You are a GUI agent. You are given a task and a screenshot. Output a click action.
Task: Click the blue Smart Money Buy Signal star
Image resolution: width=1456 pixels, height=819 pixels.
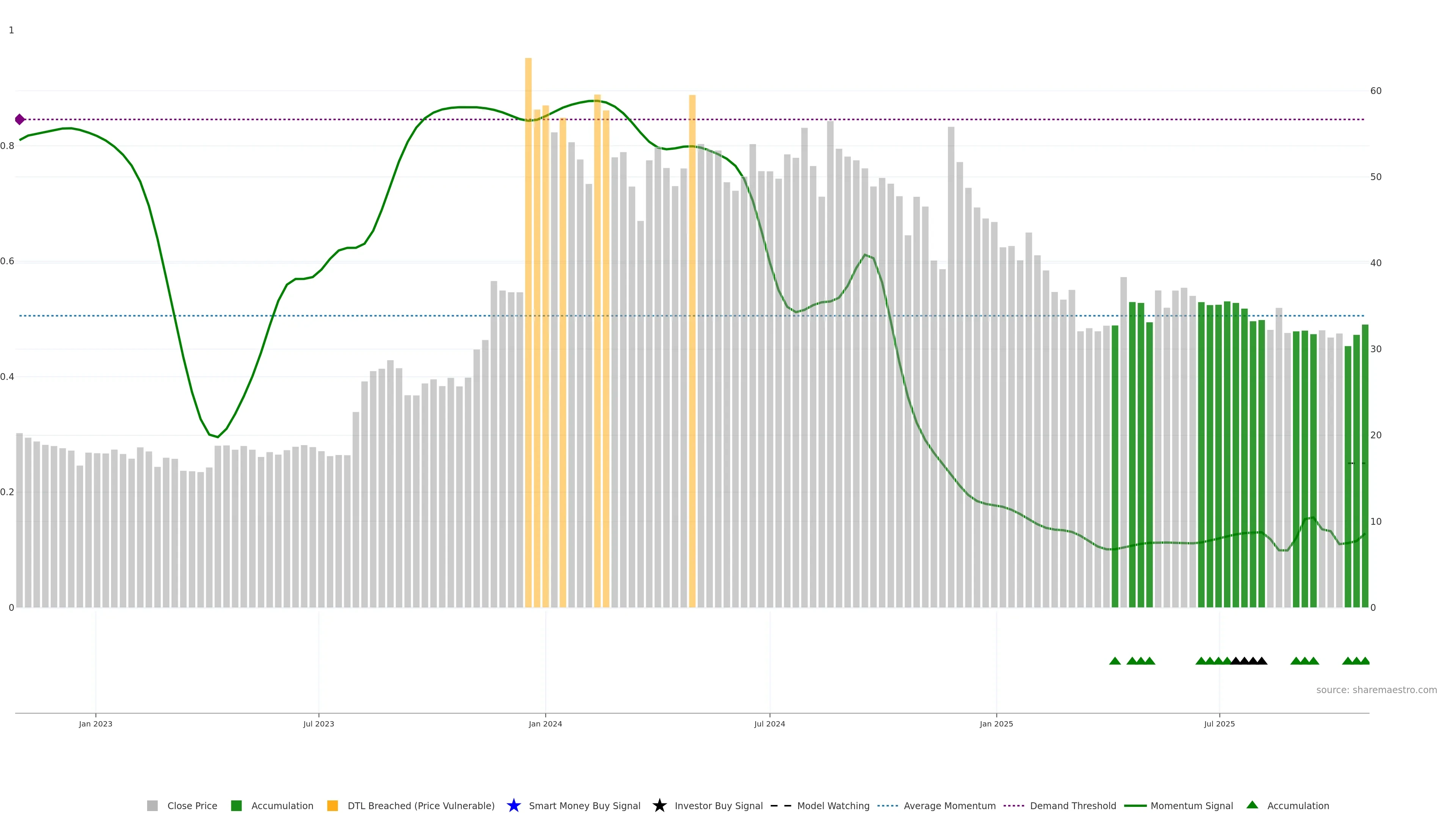coord(513,805)
